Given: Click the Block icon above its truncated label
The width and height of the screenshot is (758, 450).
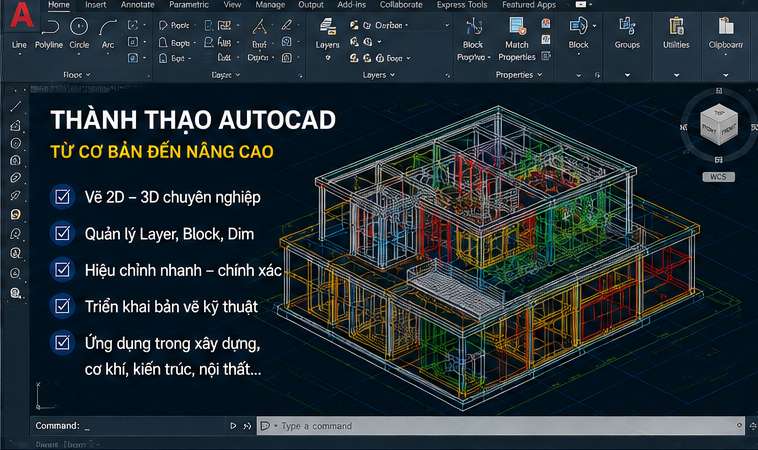Looking at the screenshot, I should 473,27.
